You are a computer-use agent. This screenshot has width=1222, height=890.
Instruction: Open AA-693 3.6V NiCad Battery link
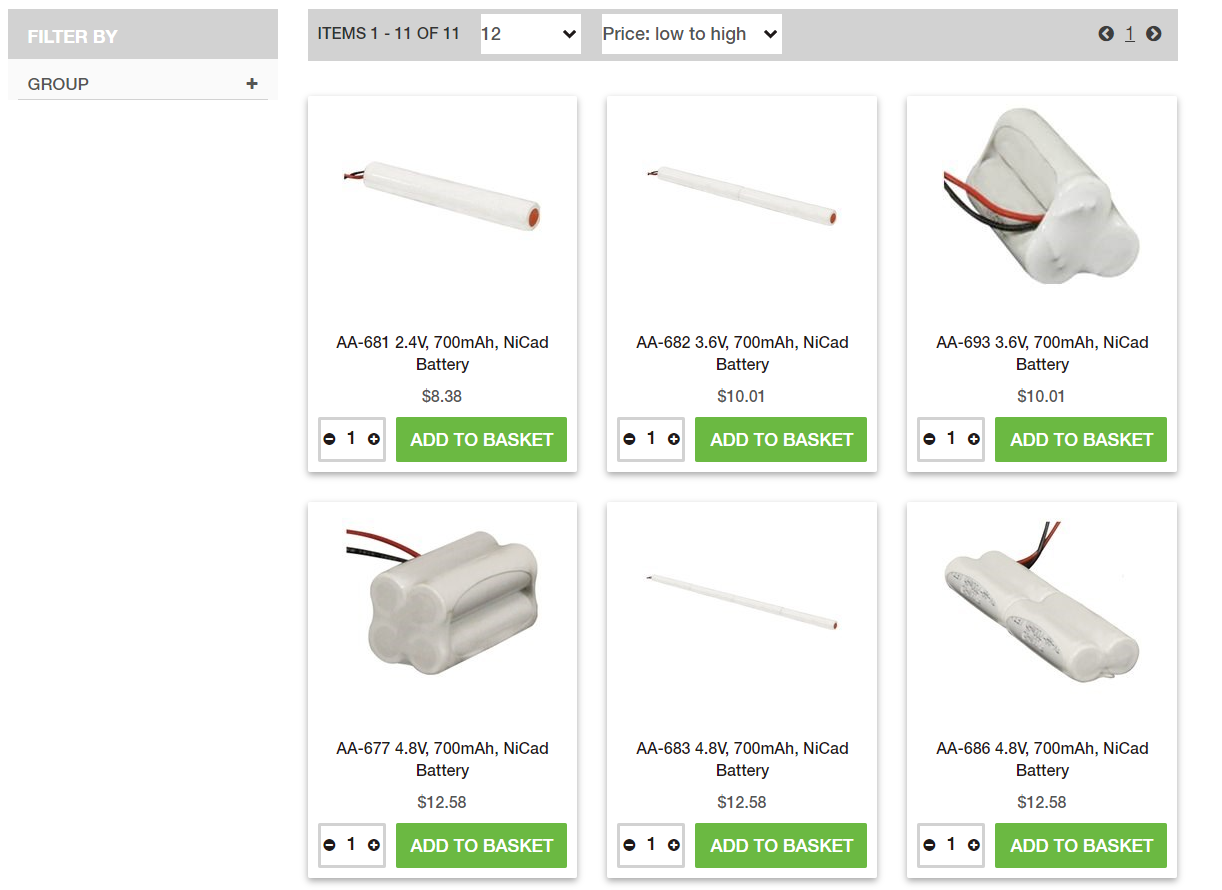pos(1042,353)
